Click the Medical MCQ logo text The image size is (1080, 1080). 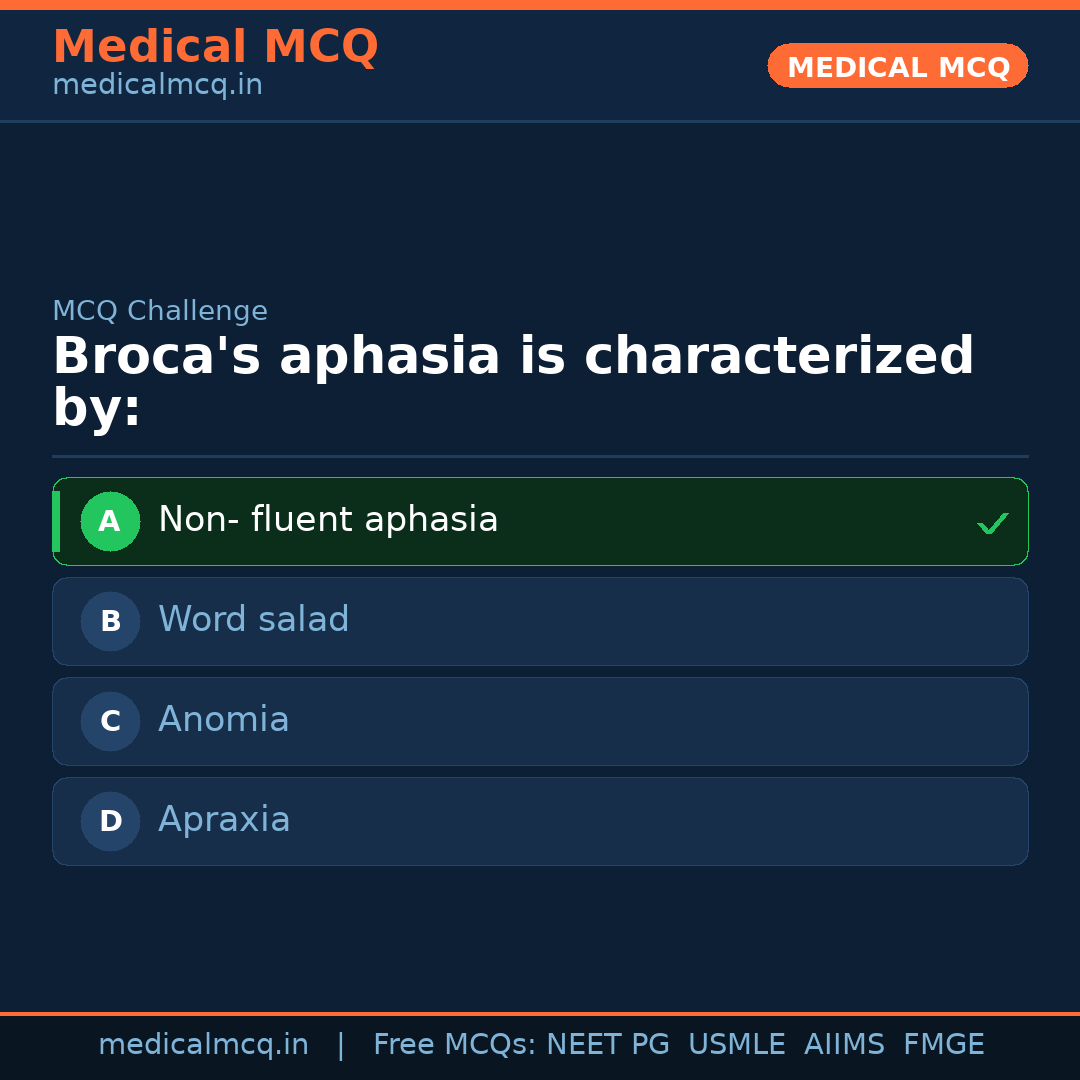[215, 46]
